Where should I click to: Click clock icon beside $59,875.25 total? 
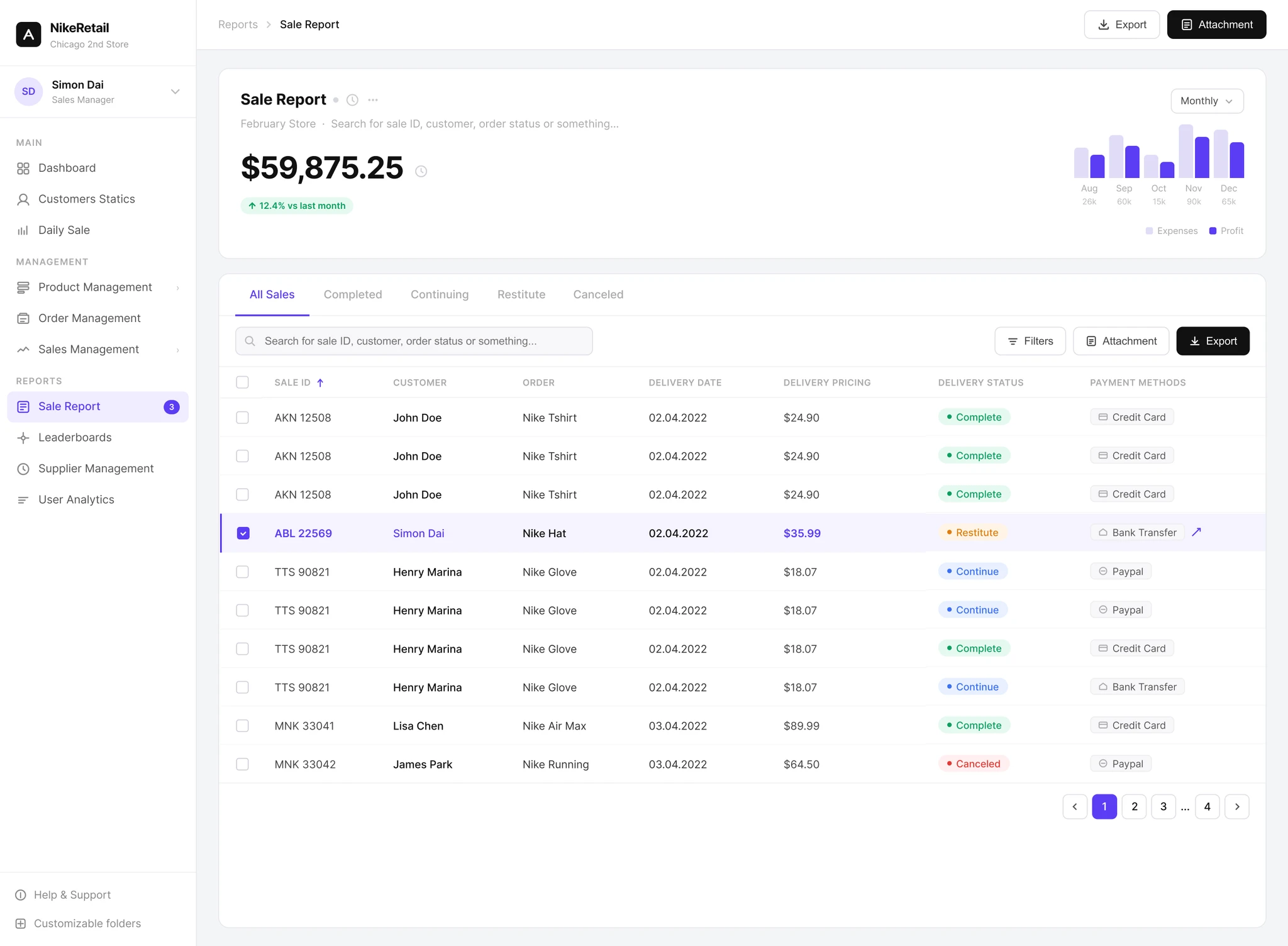(x=421, y=171)
